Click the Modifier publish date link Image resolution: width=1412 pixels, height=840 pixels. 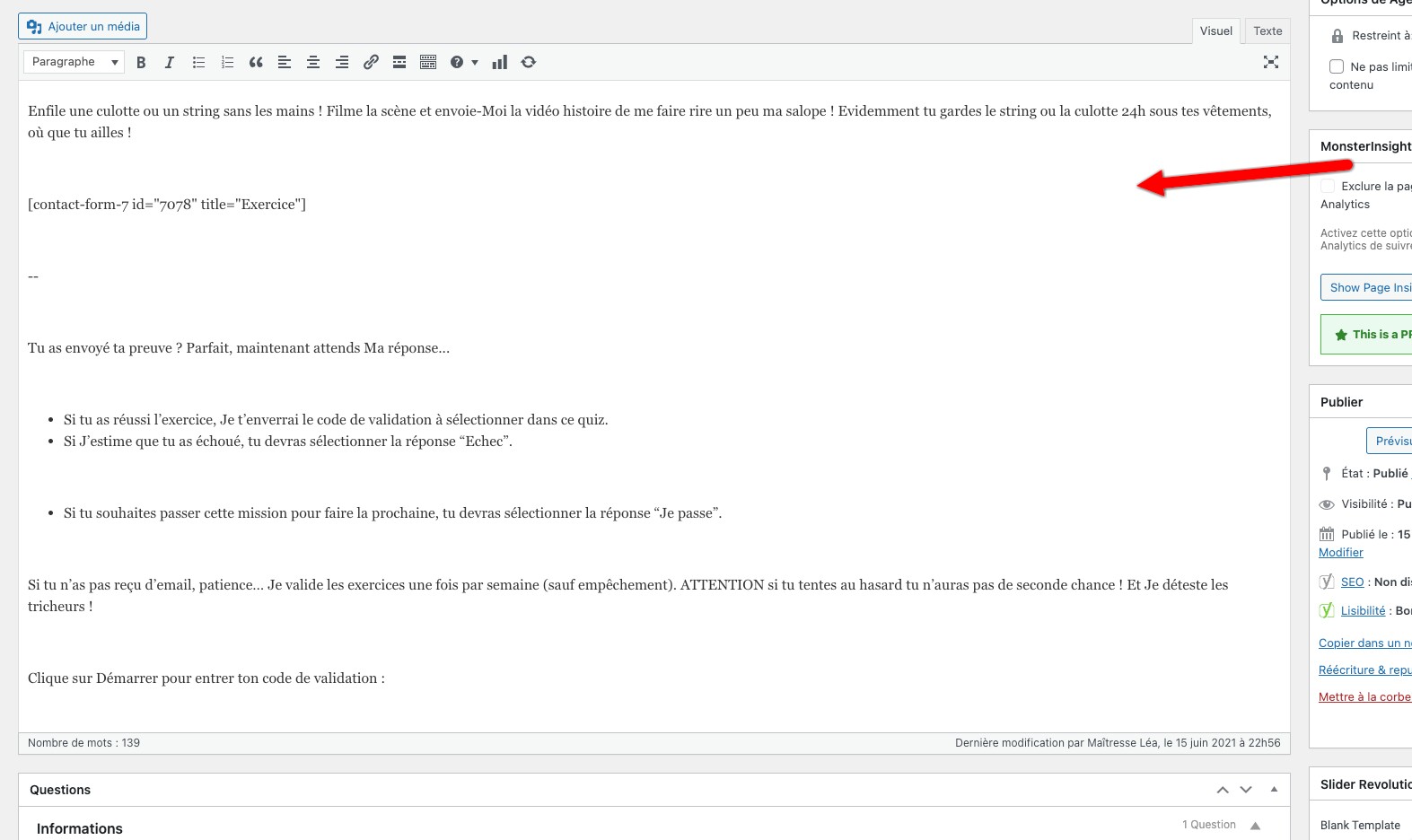tap(1340, 553)
